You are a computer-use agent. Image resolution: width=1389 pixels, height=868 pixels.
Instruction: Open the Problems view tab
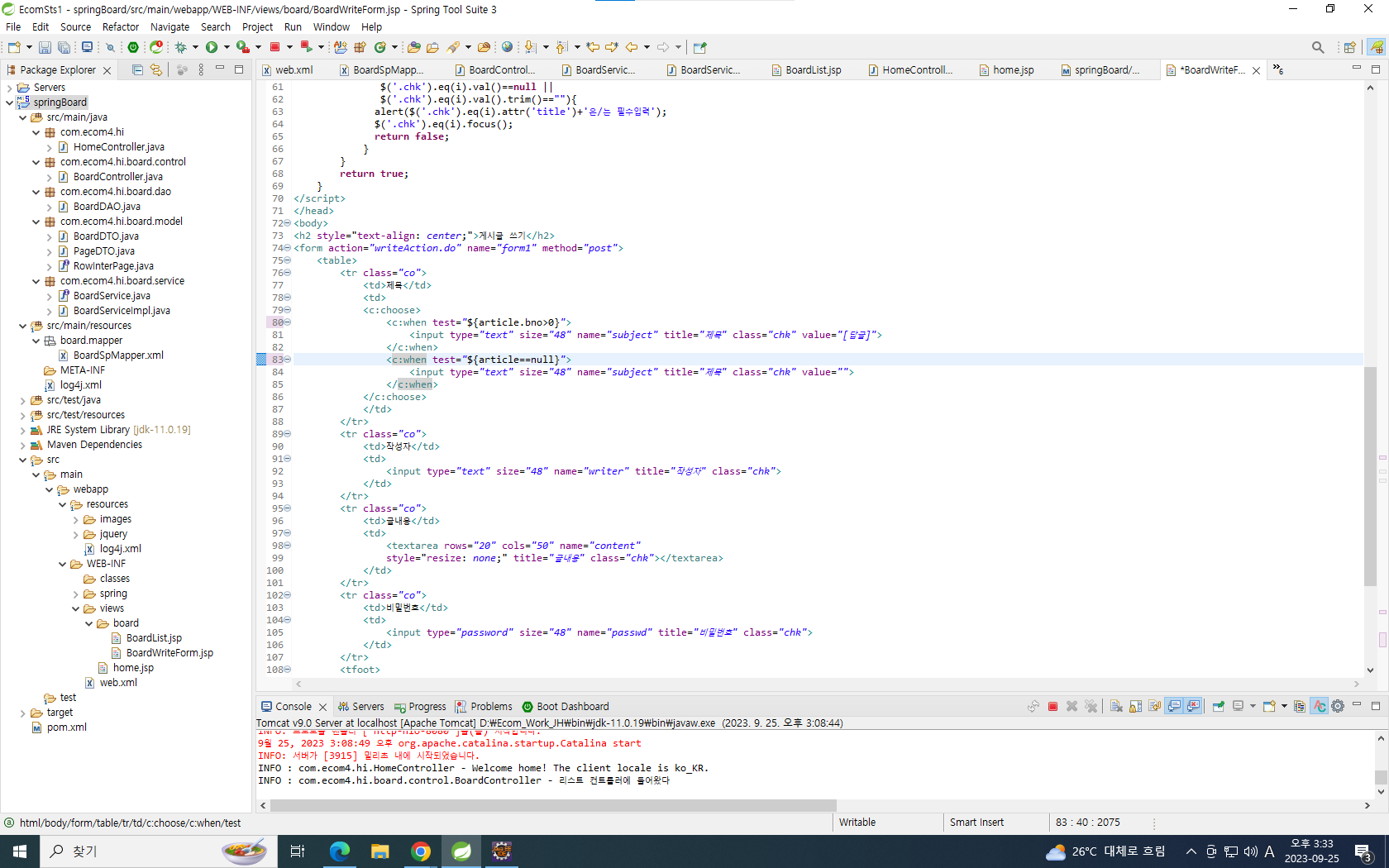(x=484, y=706)
